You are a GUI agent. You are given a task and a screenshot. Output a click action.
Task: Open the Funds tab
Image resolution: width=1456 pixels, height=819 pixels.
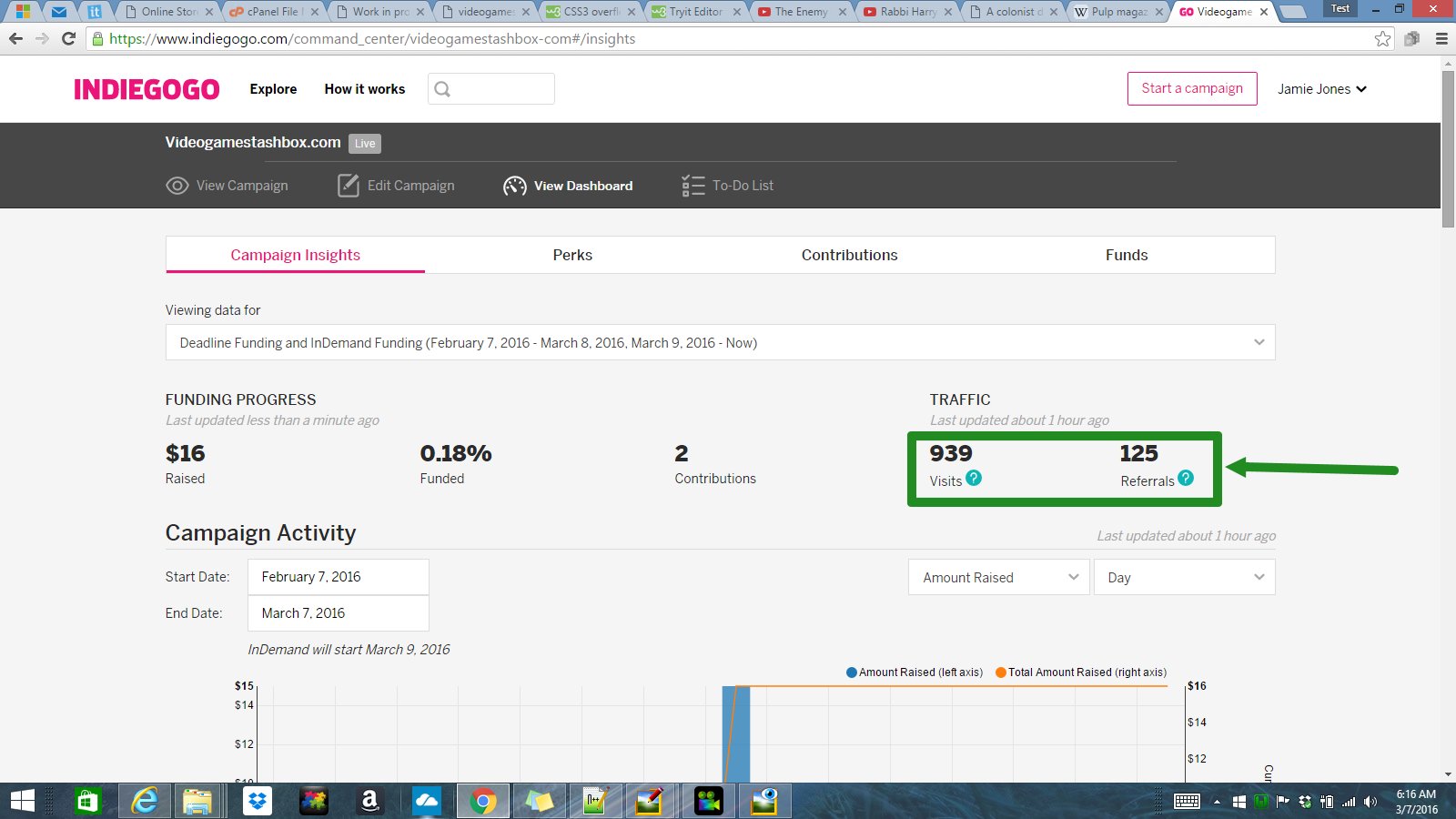tap(1127, 255)
